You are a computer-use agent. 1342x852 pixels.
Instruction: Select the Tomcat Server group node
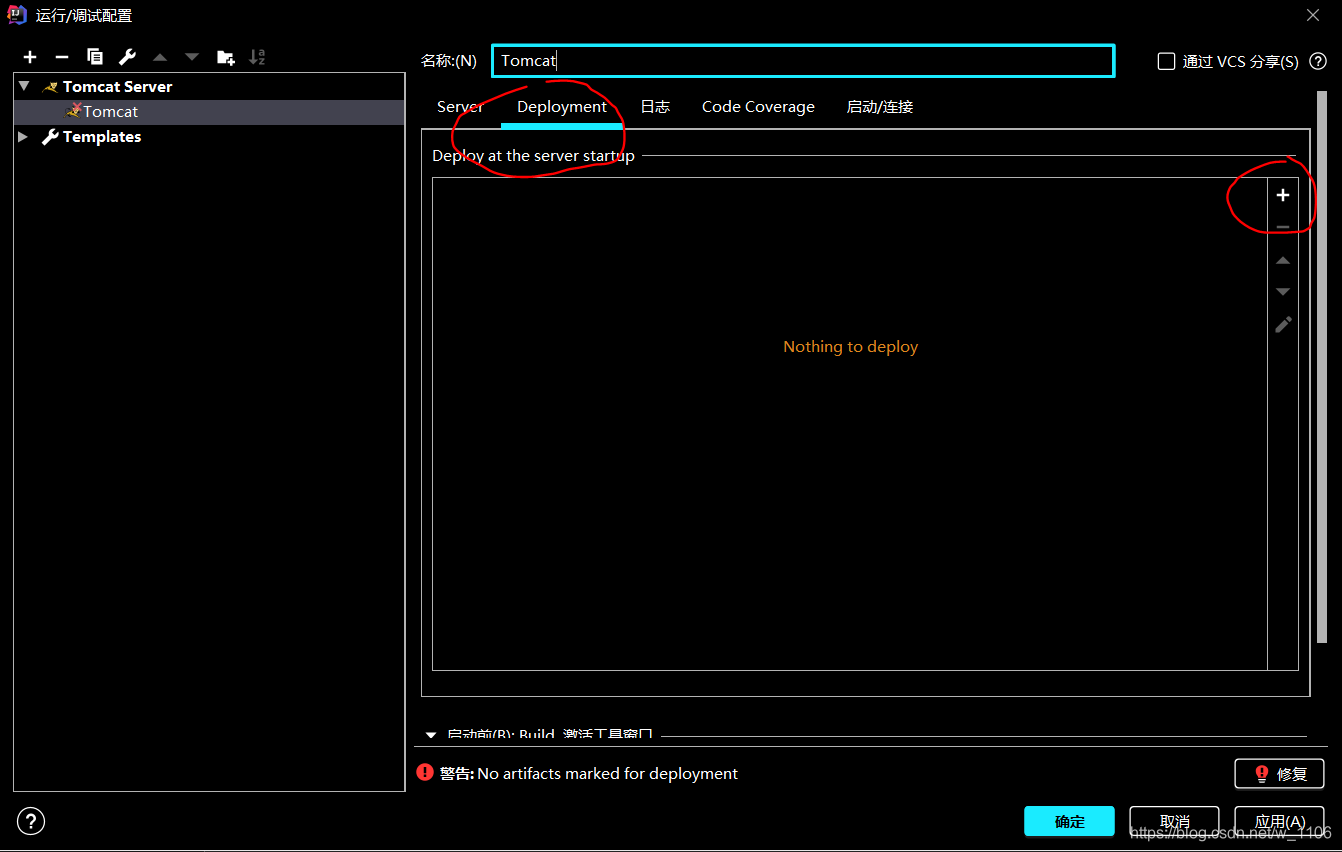point(117,86)
